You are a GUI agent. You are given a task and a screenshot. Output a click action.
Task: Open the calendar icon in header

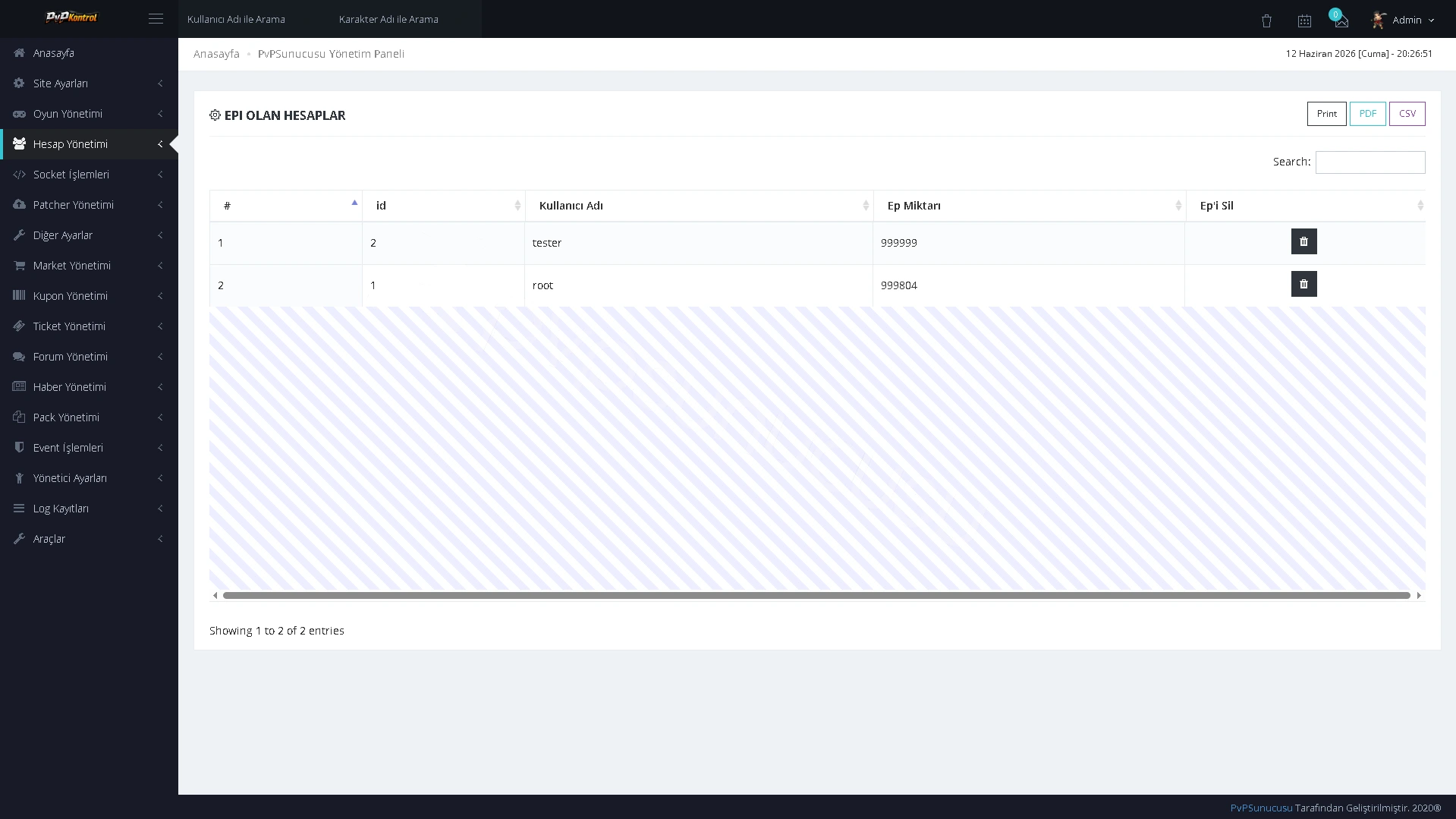(1304, 20)
